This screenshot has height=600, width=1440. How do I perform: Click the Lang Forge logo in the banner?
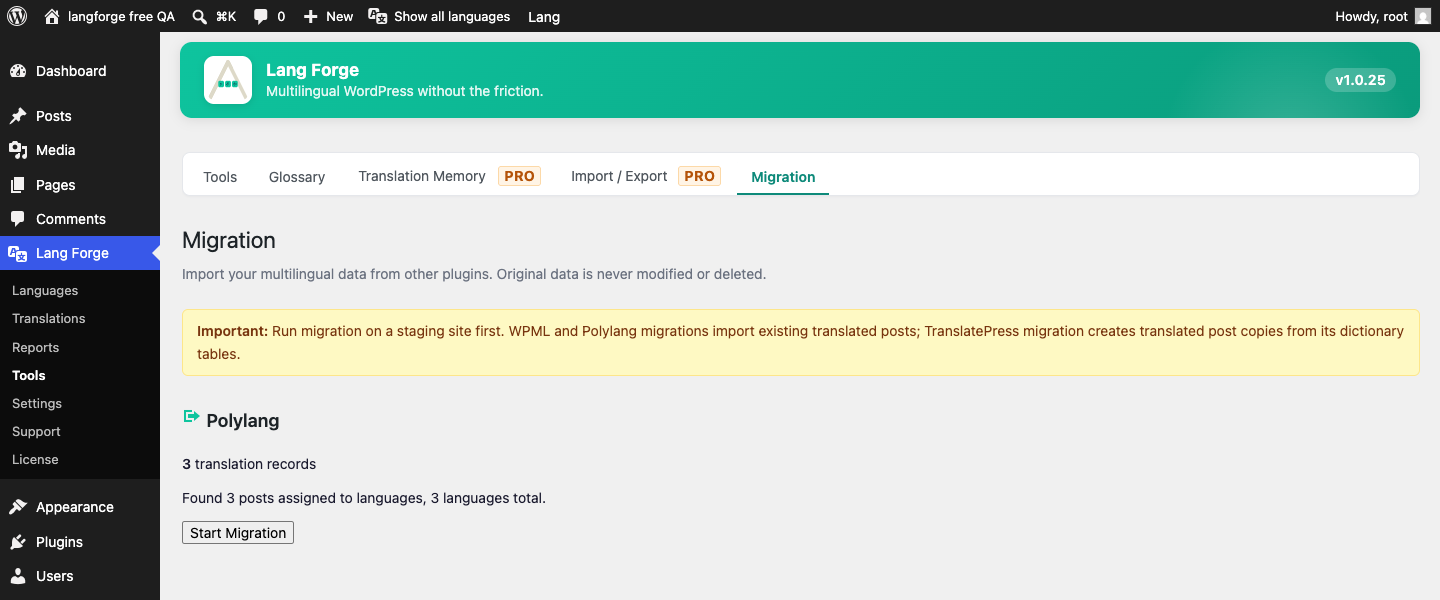[228, 80]
